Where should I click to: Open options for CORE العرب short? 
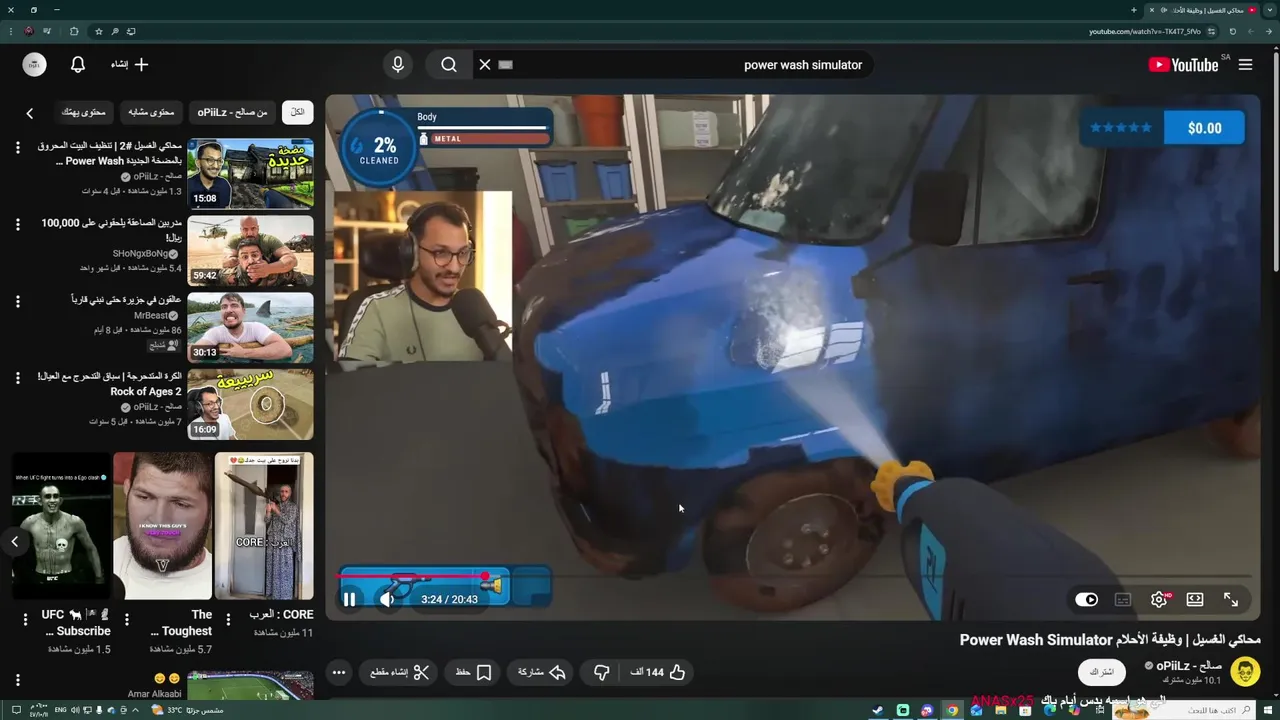(228, 618)
